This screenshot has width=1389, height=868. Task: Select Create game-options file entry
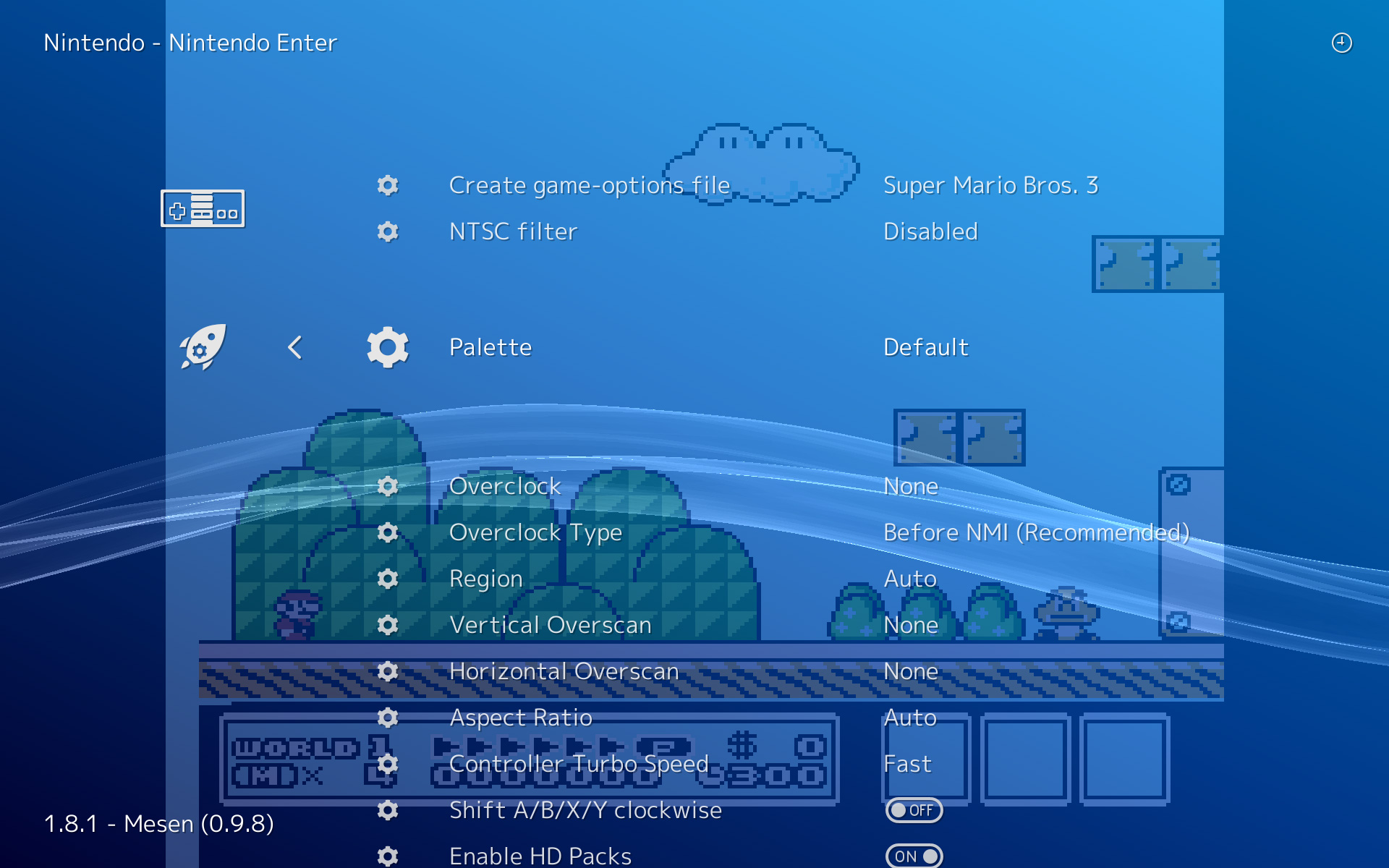pos(590,185)
